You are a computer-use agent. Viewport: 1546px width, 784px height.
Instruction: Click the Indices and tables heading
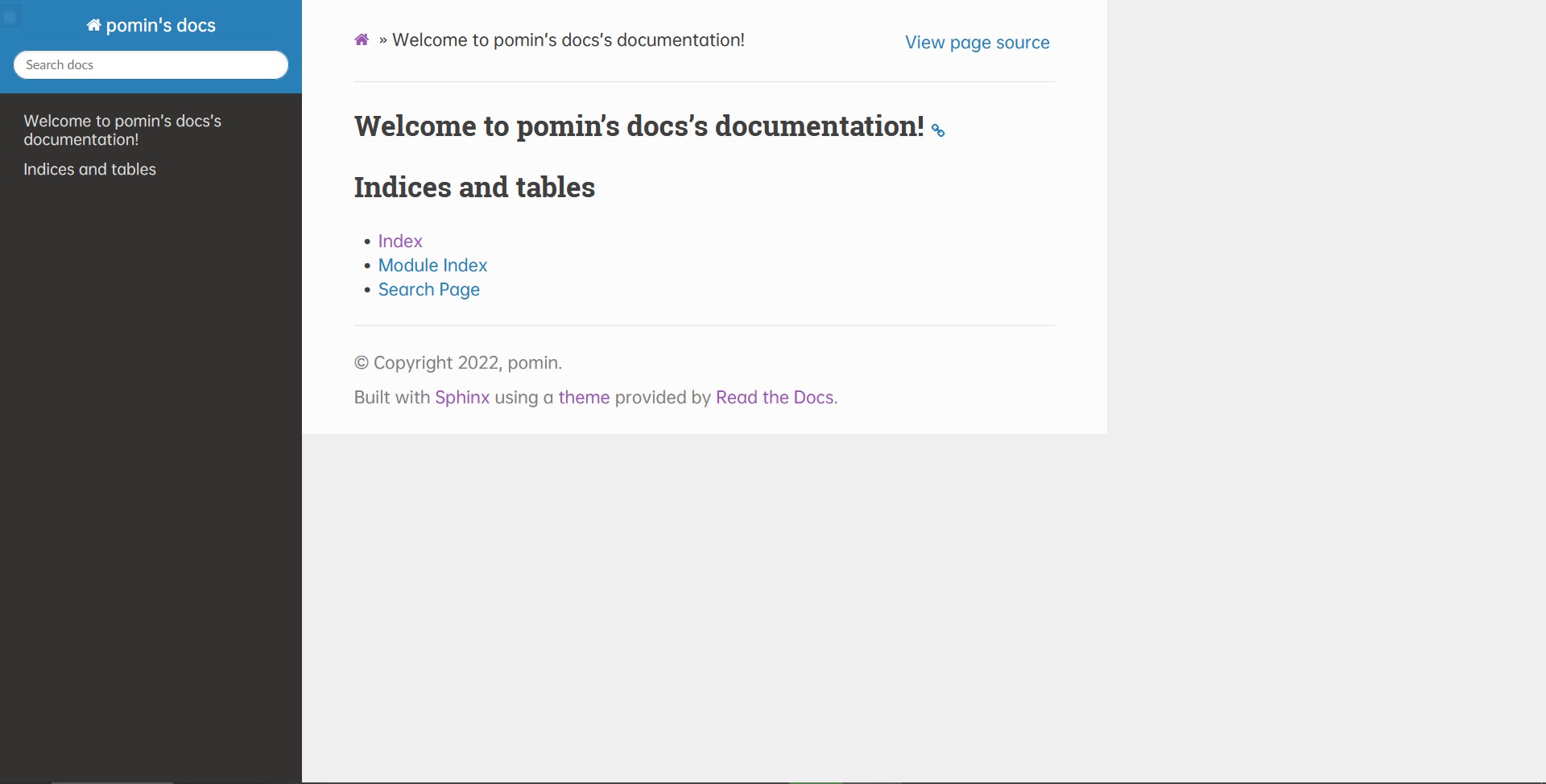click(474, 188)
